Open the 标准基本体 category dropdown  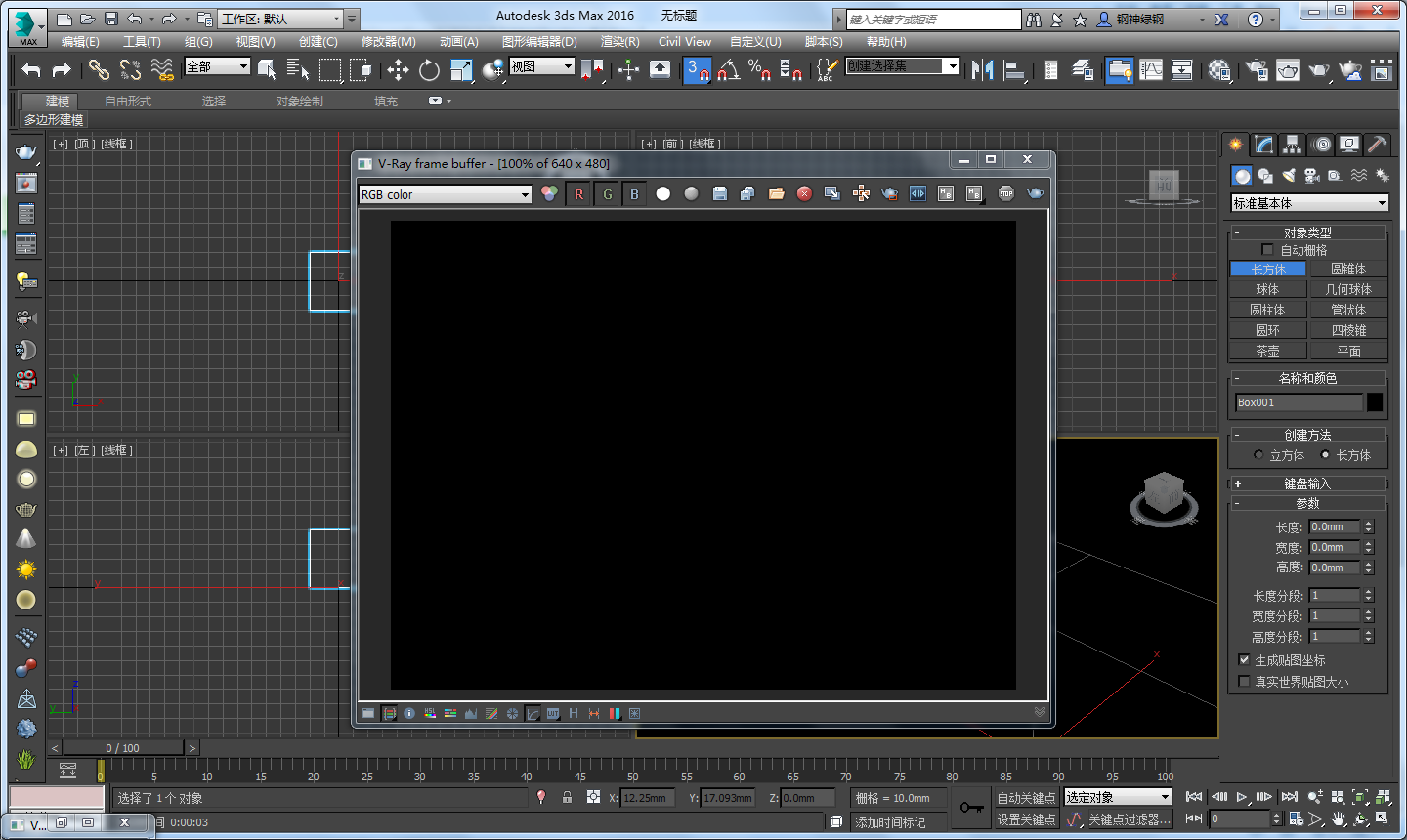(x=1381, y=202)
